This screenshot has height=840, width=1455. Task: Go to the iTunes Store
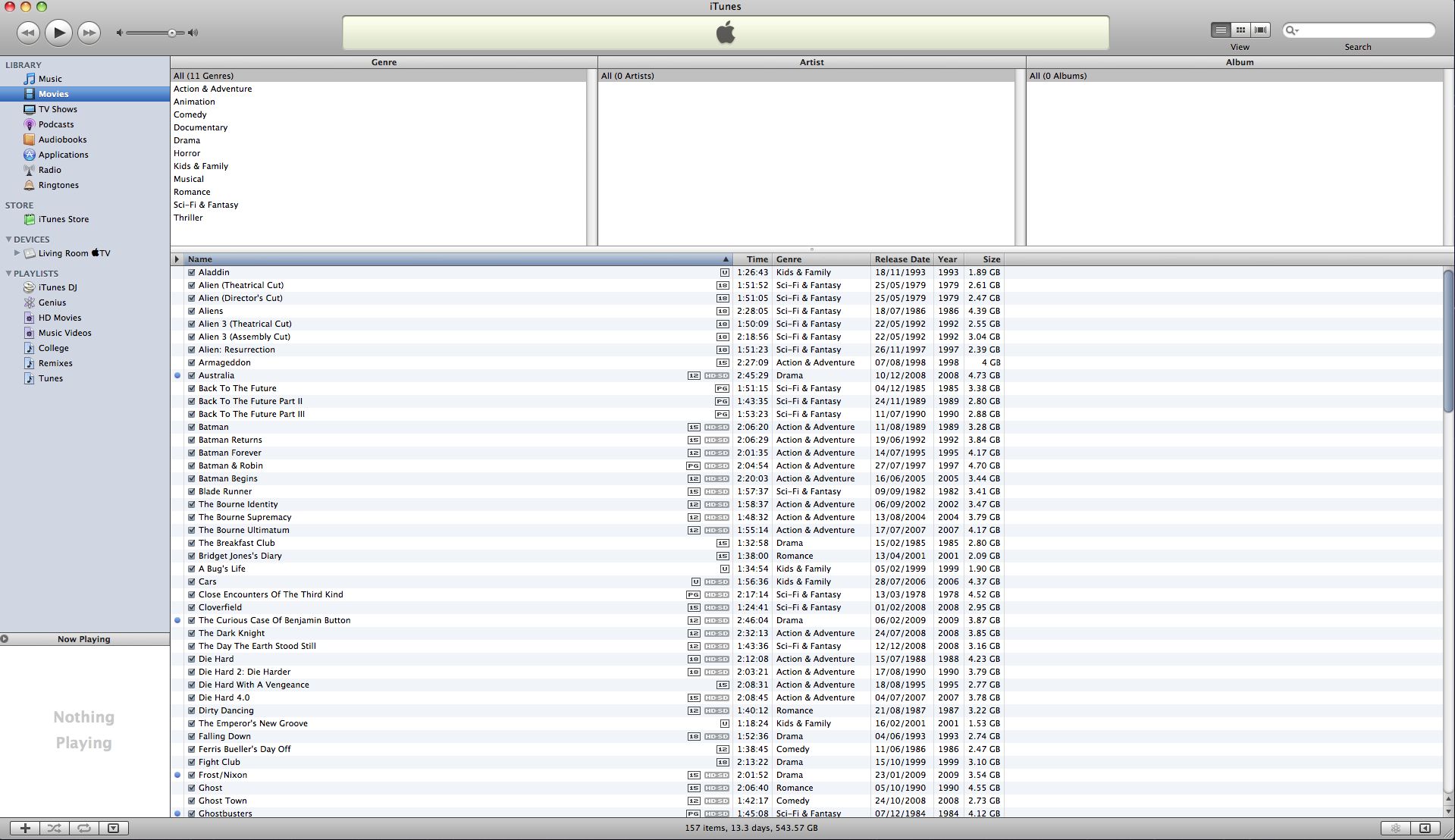coord(63,219)
